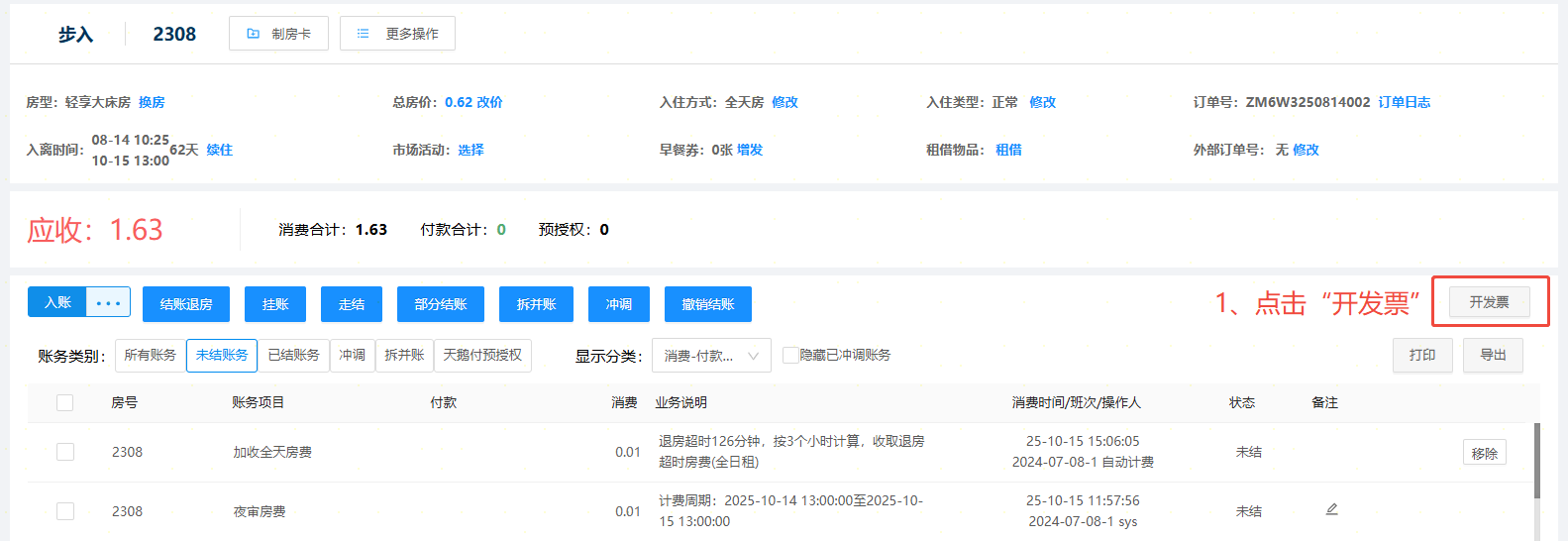Viewport: 1568px width, 541px height.
Task: Click the 续住 link
Action: [x=219, y=150]
